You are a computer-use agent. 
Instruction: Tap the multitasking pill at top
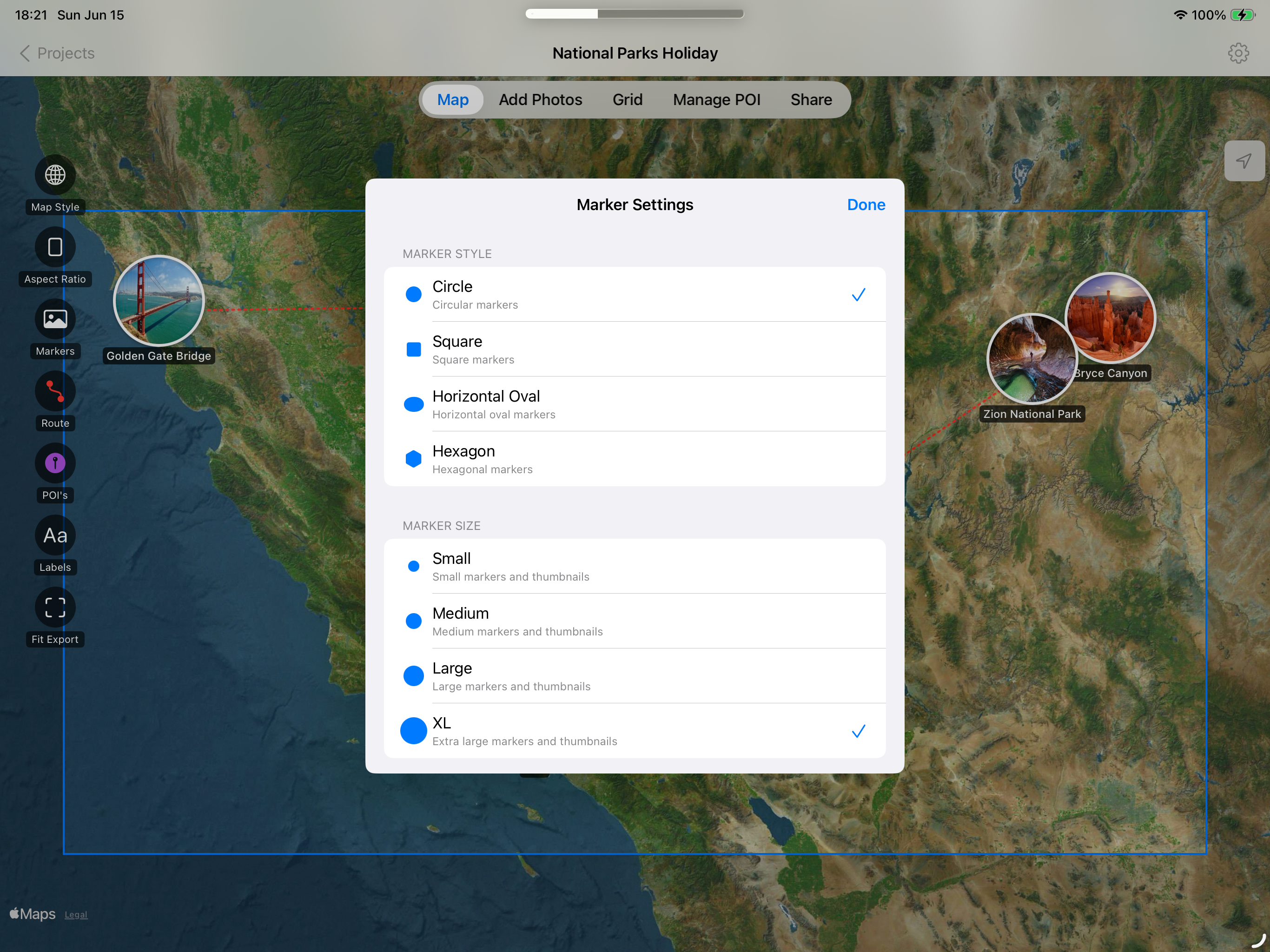point(635,14)
